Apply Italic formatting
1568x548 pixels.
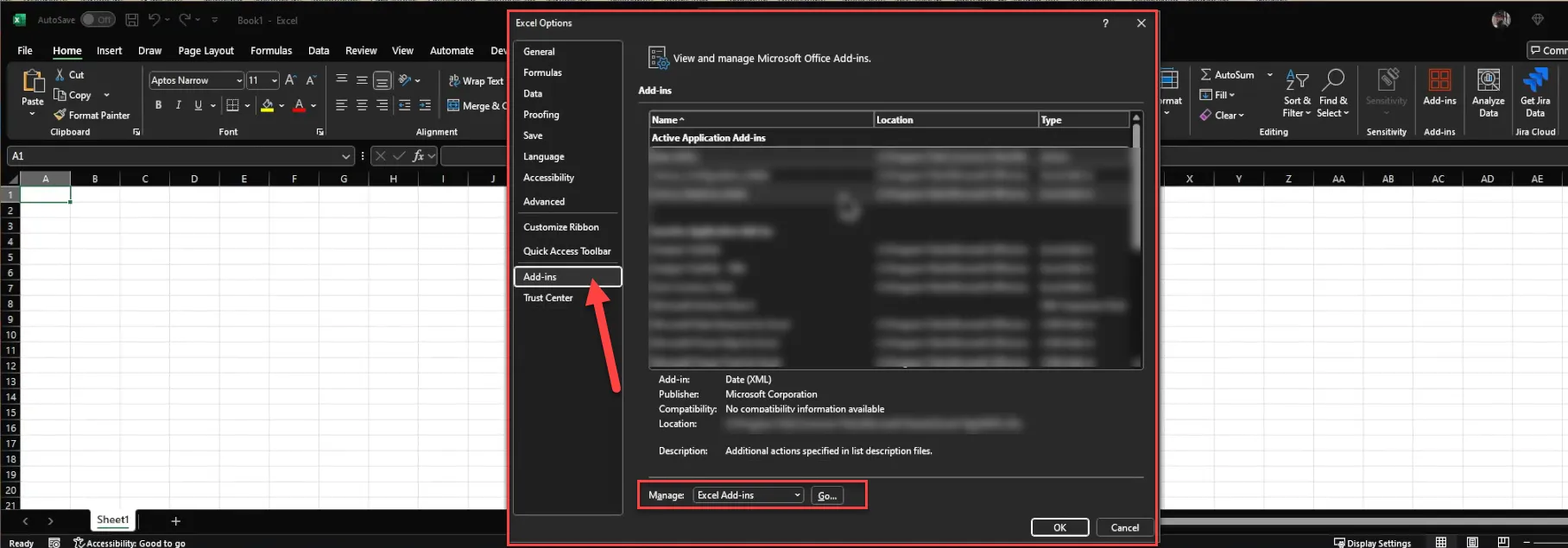point(178,105)
